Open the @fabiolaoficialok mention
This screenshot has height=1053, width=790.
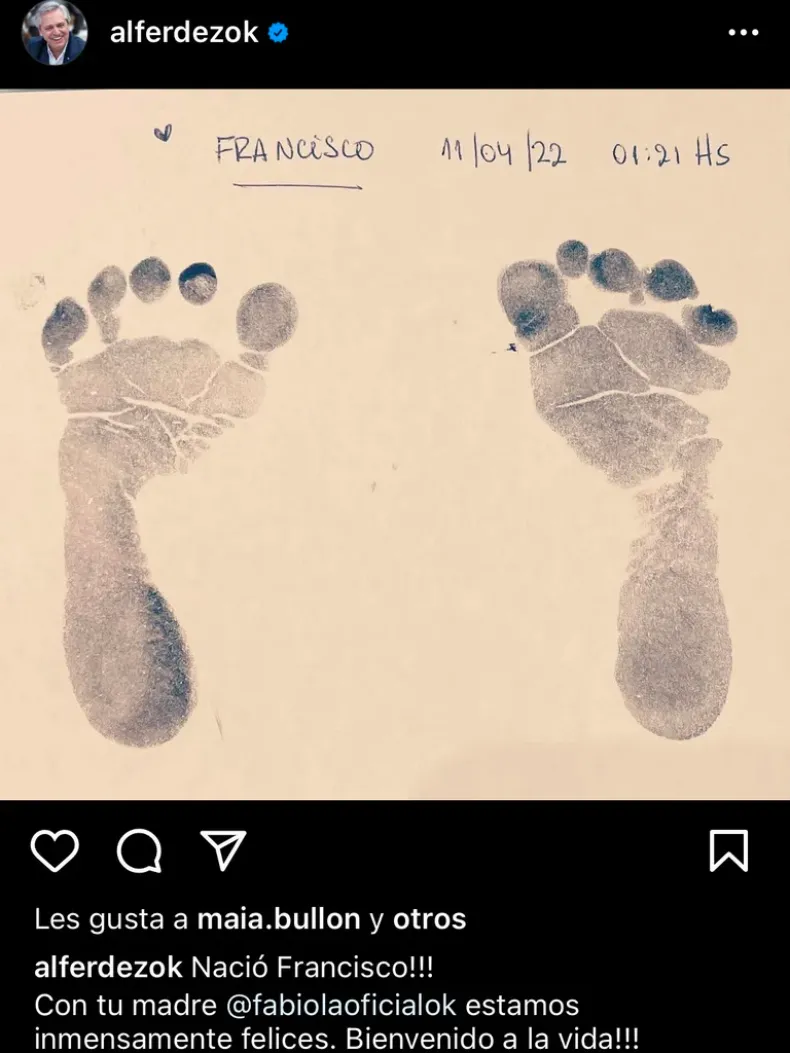point(341,1005)
